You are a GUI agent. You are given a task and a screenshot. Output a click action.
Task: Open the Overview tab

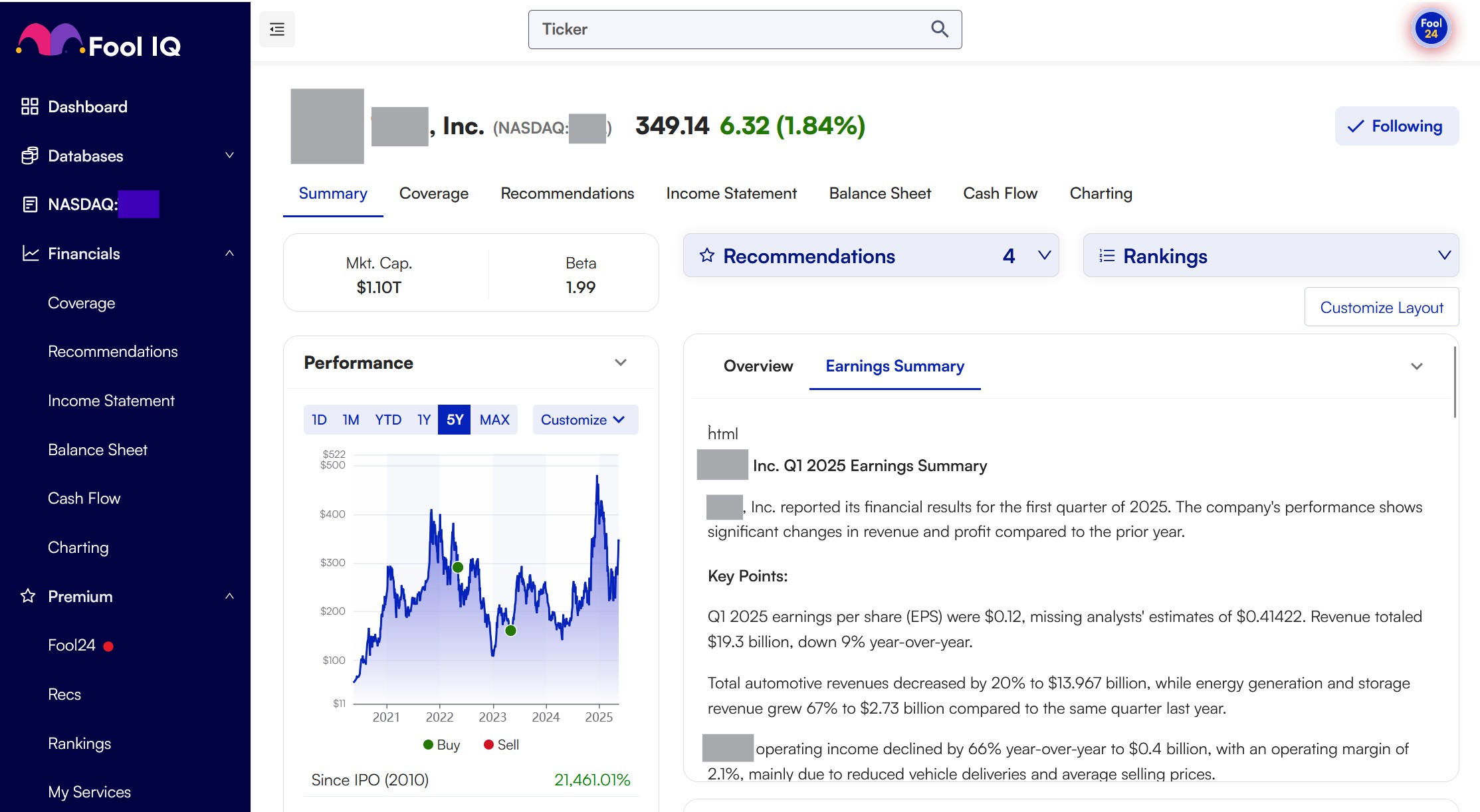(x=758, y=366)
